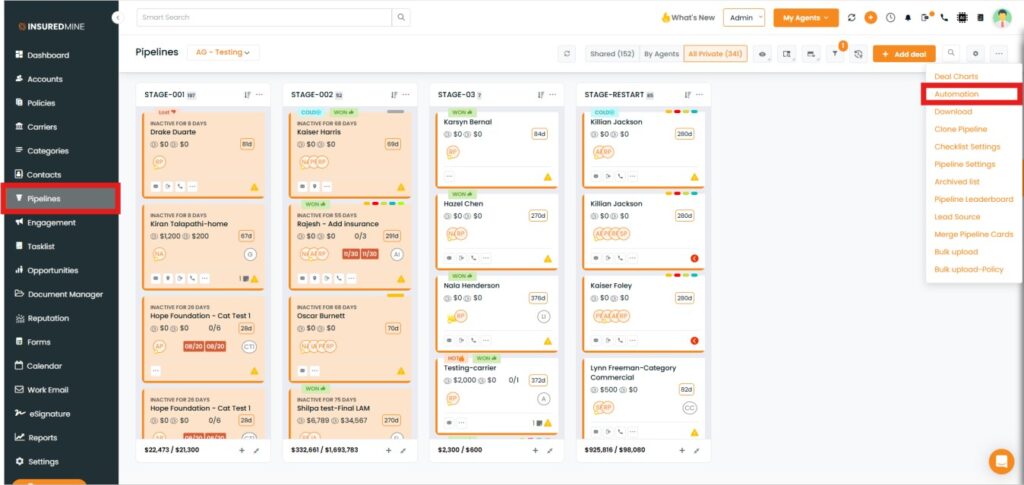Open pipeline settings gear icon
1024x485 pixels.
tap(975, 53)
